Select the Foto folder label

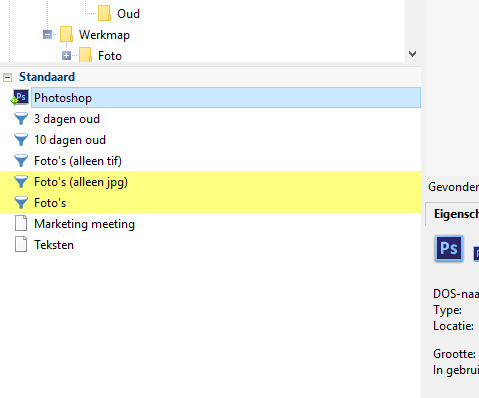point(110,56)
